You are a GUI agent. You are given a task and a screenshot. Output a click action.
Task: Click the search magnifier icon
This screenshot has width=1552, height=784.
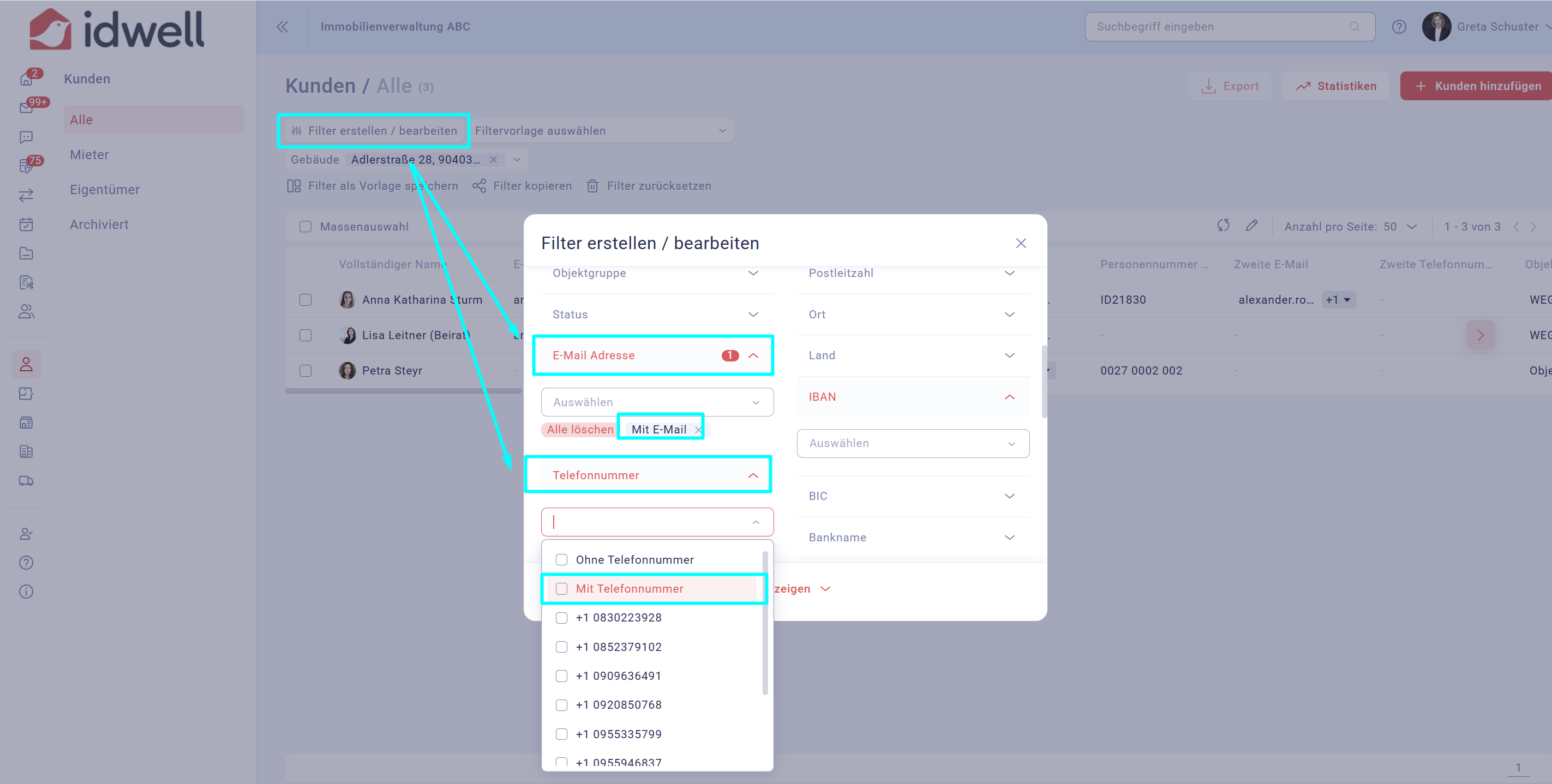pos(1355,27)
